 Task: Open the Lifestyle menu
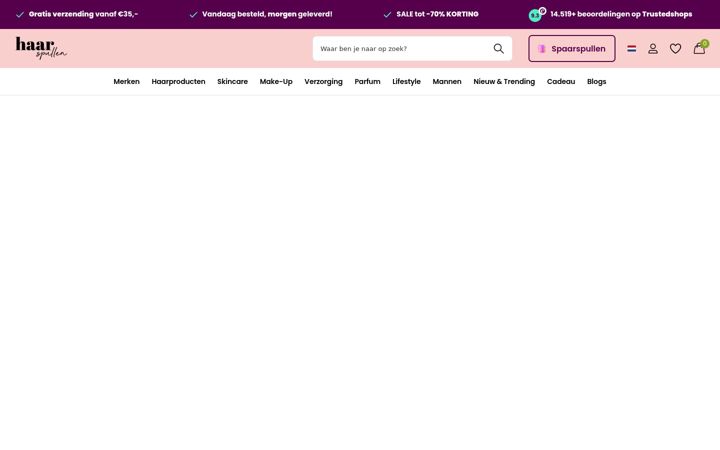[406, 82]
